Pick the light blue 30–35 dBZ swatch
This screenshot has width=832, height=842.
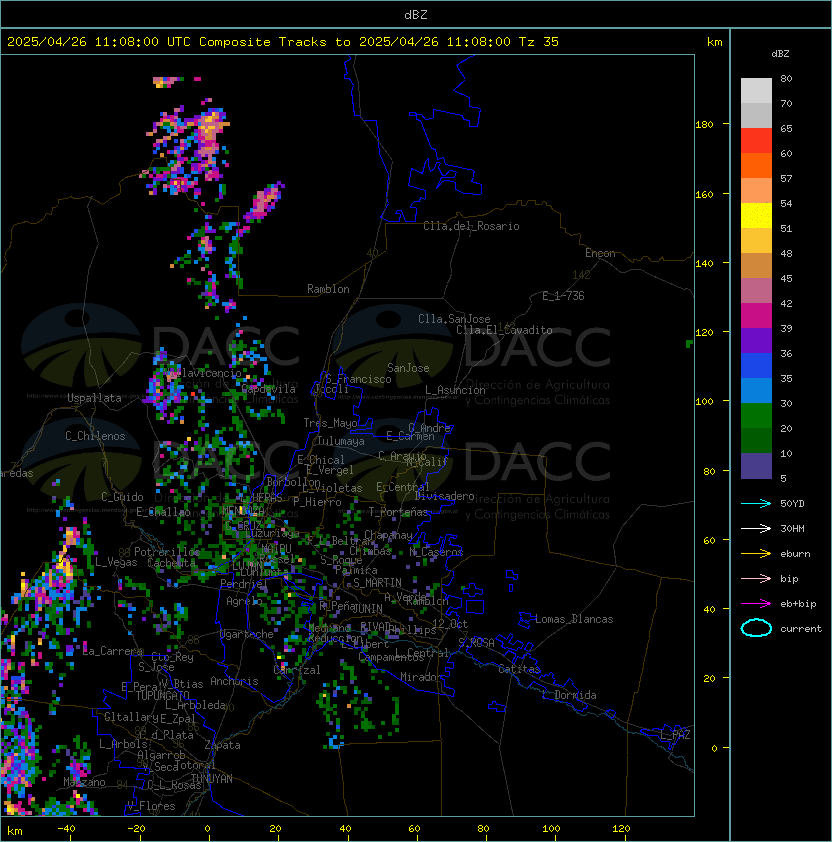tap(756, 391)
